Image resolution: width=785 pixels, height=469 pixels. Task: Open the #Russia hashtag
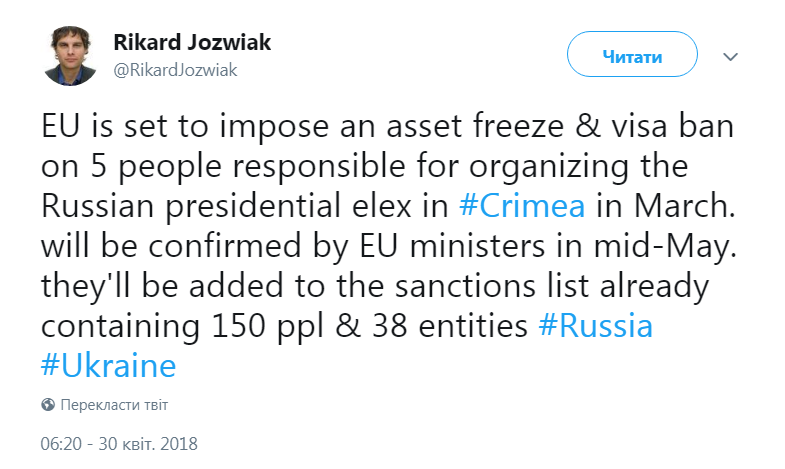pyautogui.click(x=596, y=327)
